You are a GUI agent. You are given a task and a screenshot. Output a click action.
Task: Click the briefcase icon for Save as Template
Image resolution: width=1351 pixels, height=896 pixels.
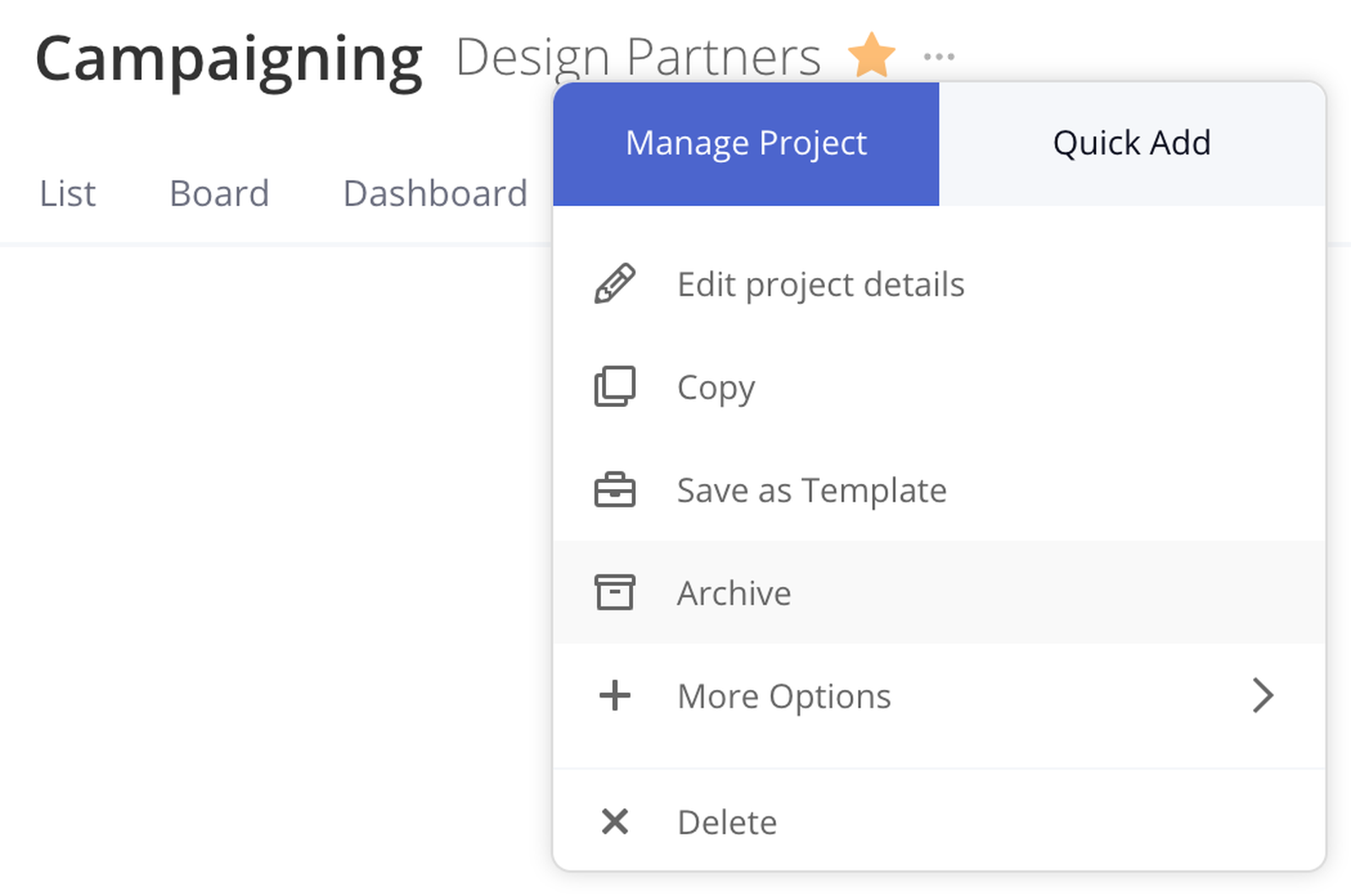(616, 490)
